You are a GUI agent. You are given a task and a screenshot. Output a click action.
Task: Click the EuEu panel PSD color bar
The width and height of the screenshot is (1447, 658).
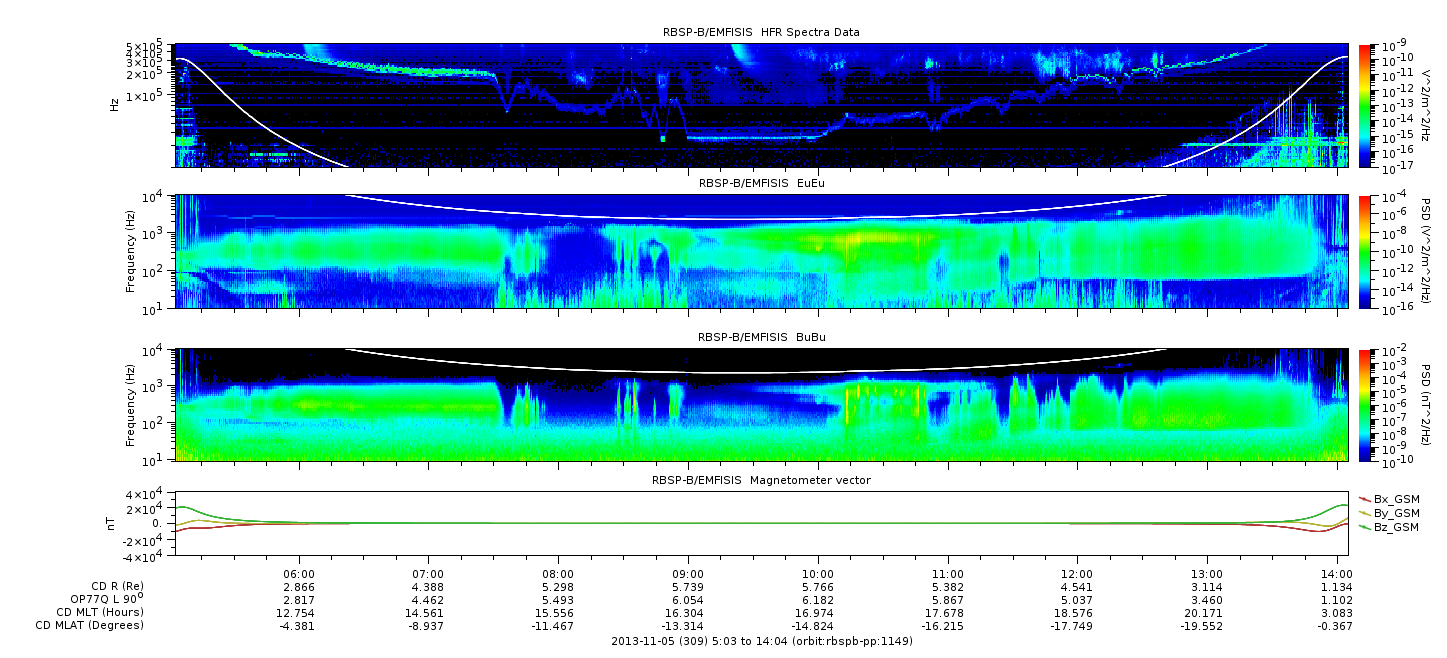tap(1364, 251)
